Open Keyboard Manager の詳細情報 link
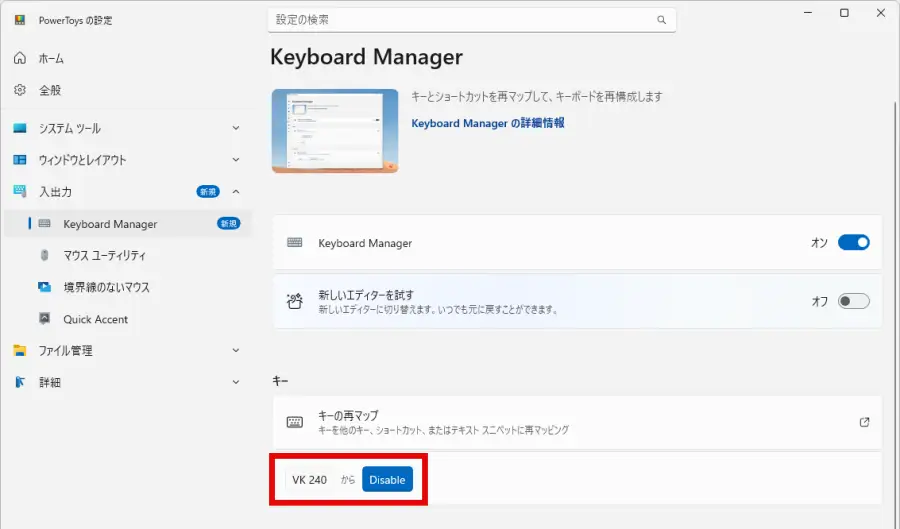This screenshot has height=529, width=900. [488, 123]
